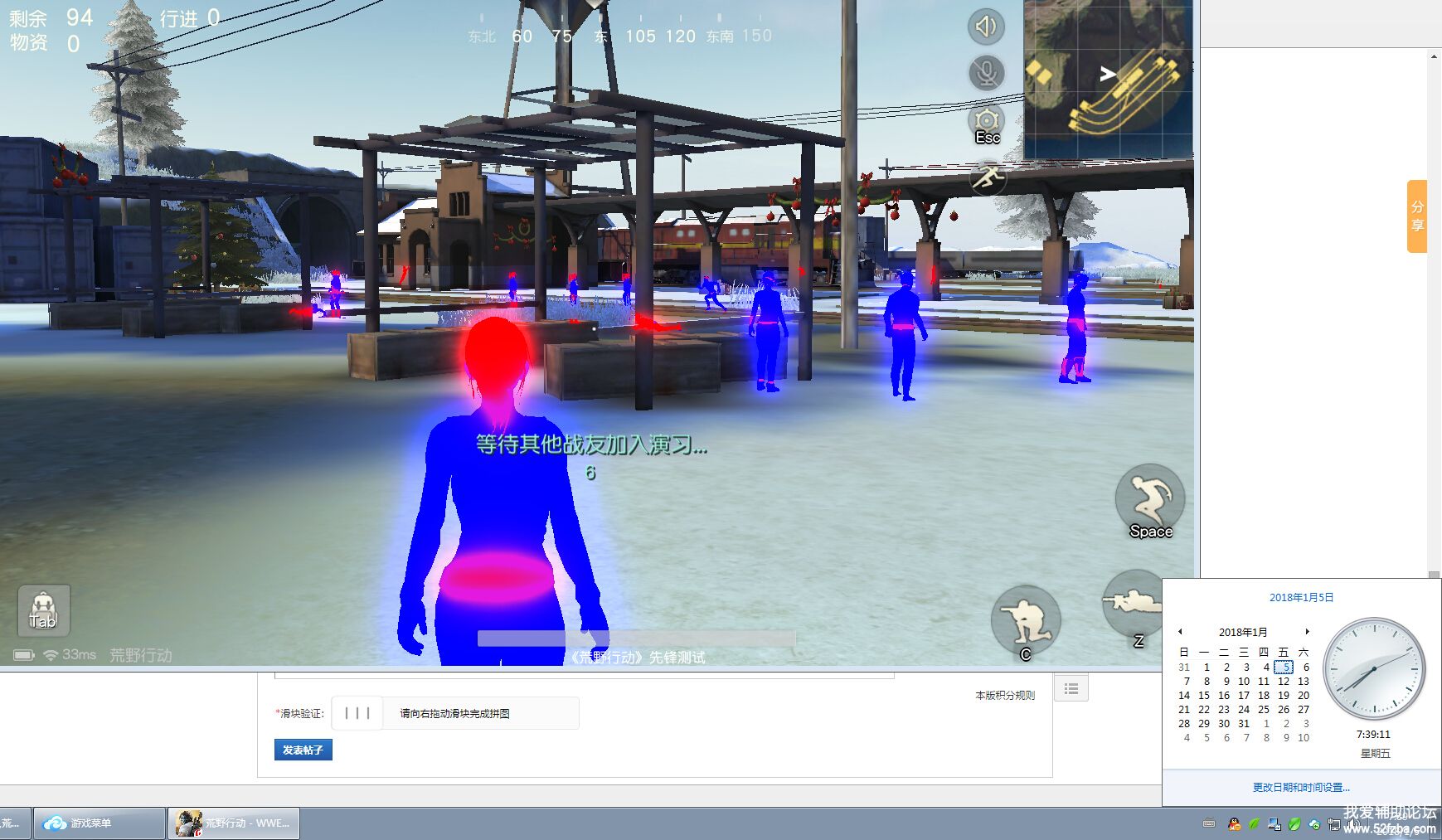Click the page scrollbar up arrow
The height and width of the screenshot is (840, 1442).
pos(1435,56)
